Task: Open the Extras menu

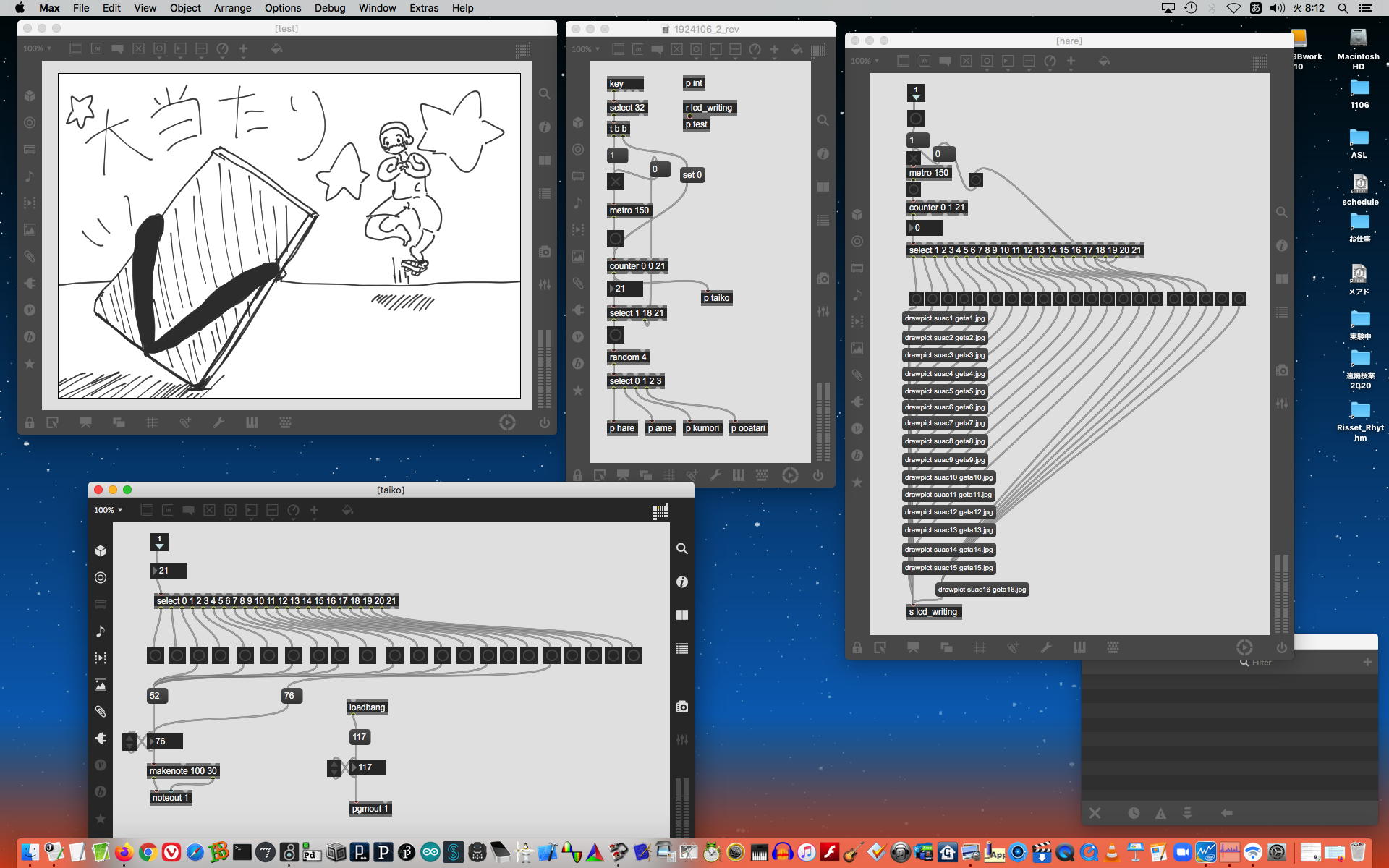Action: point(423,8)
